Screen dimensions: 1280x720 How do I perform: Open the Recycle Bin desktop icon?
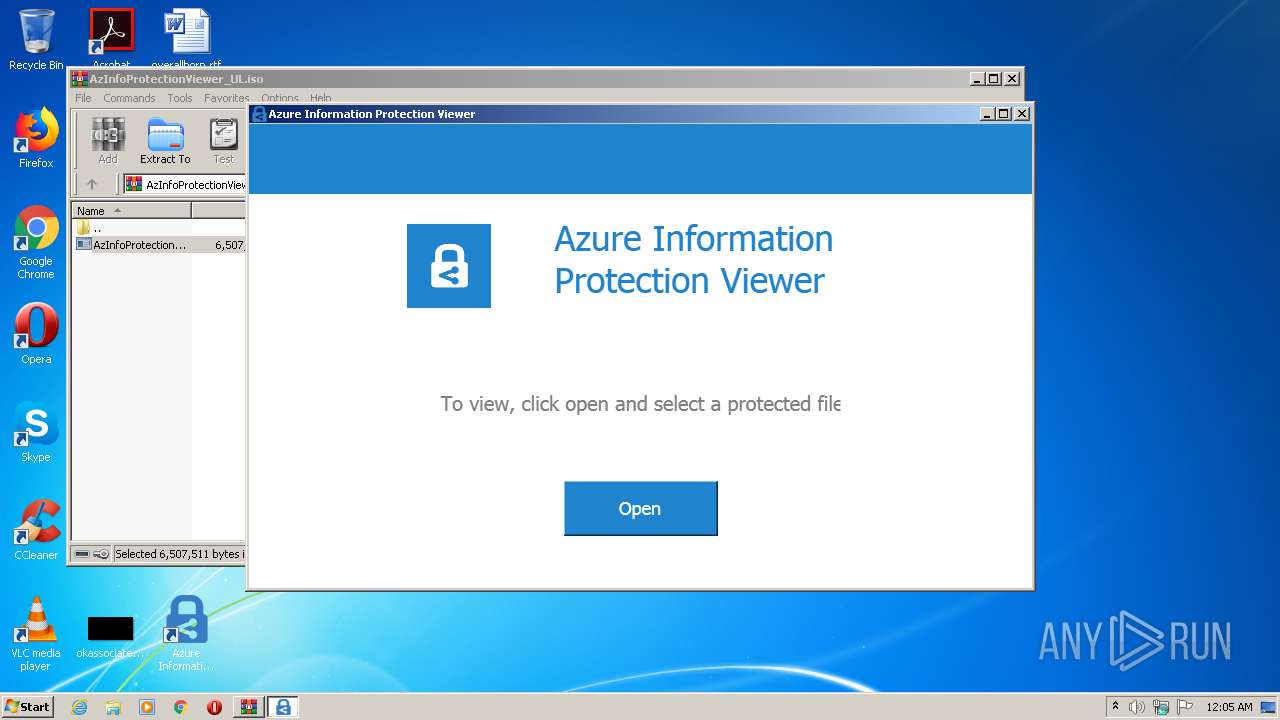point(36,40)
